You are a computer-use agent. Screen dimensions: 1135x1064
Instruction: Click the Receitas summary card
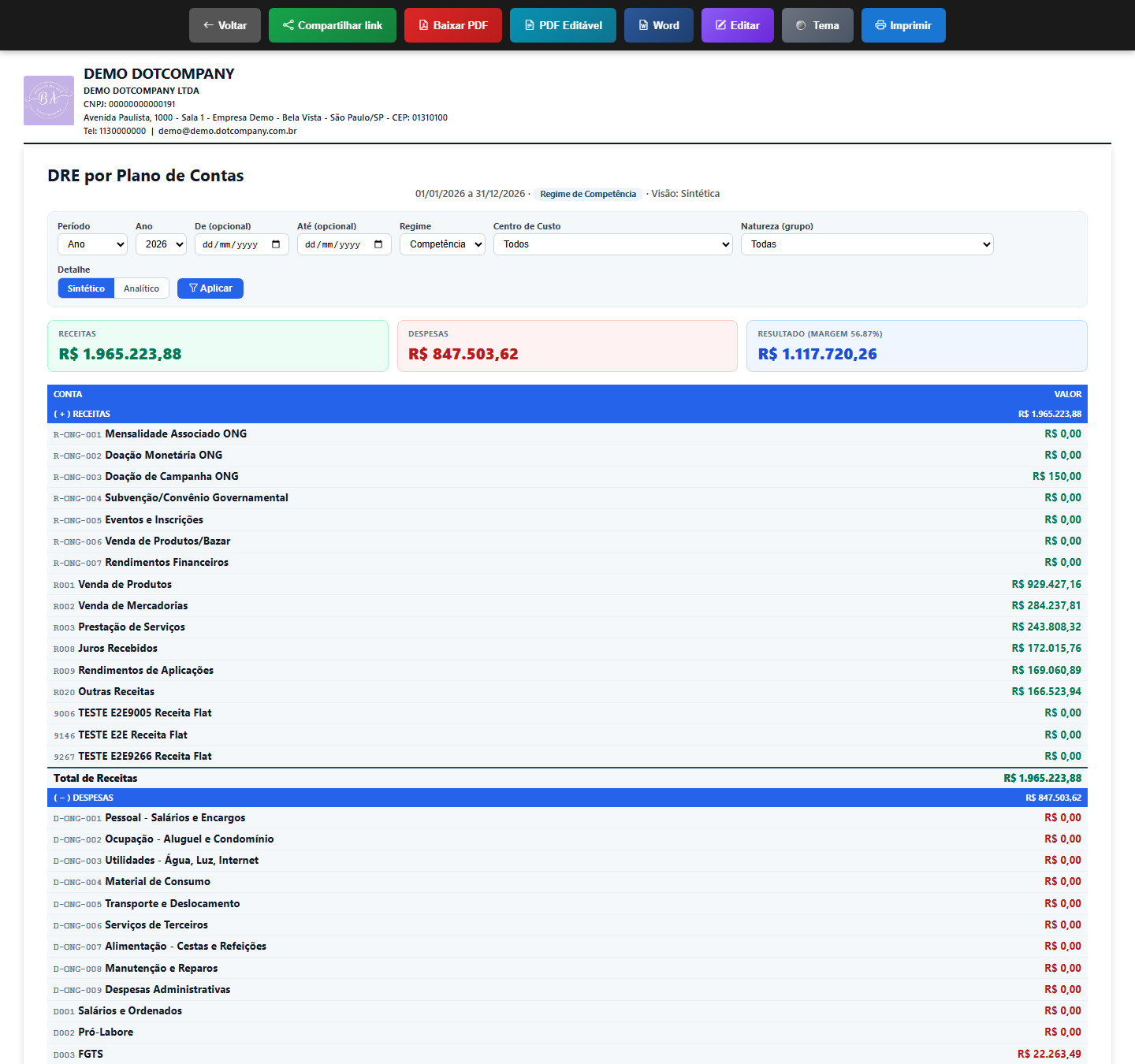click(x=218, y=346)
